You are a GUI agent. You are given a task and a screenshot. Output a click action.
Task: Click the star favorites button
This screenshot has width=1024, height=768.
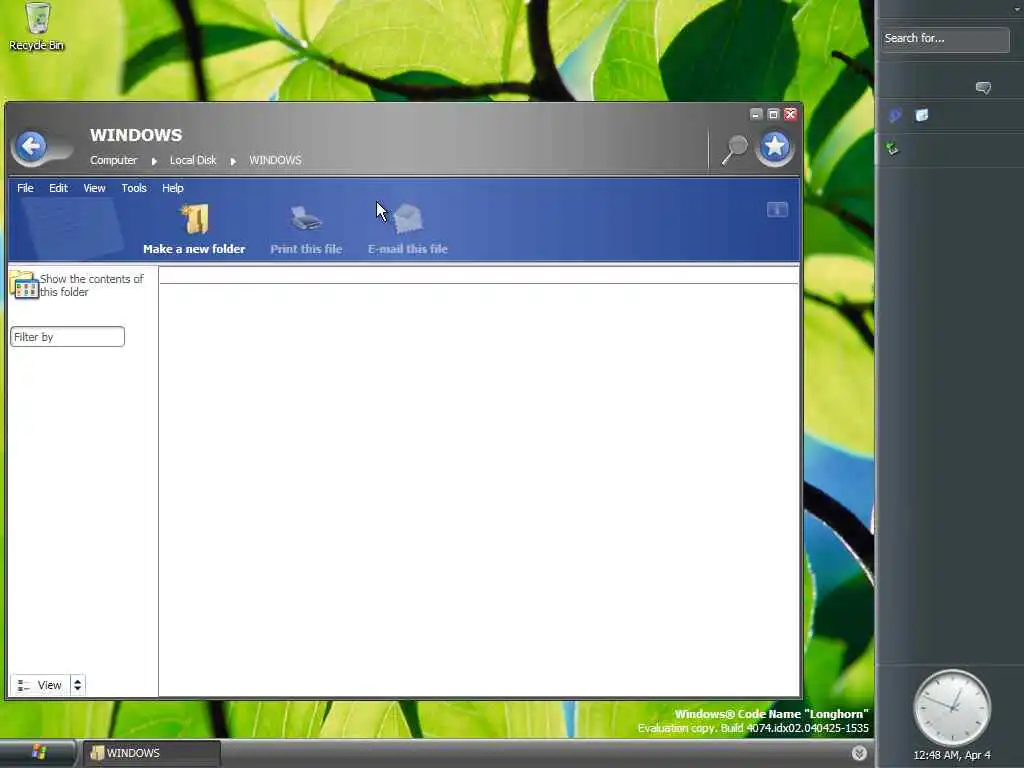[x=775, y=147]
